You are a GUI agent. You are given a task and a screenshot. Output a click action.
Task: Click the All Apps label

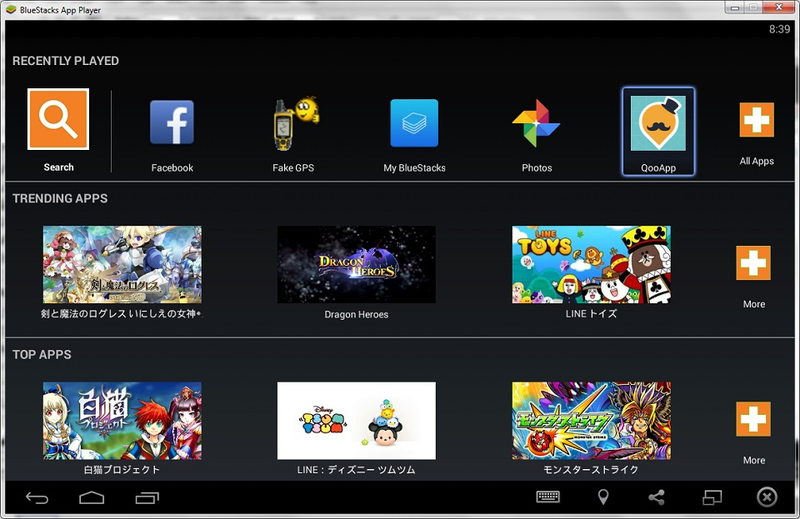pos(757,161)
